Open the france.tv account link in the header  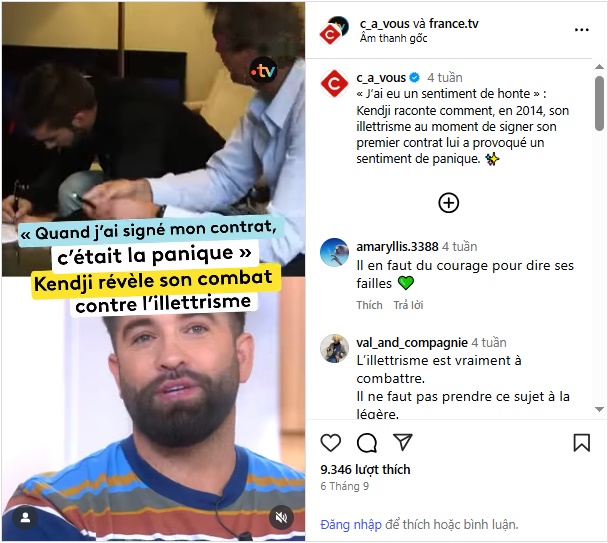point(454,24)
